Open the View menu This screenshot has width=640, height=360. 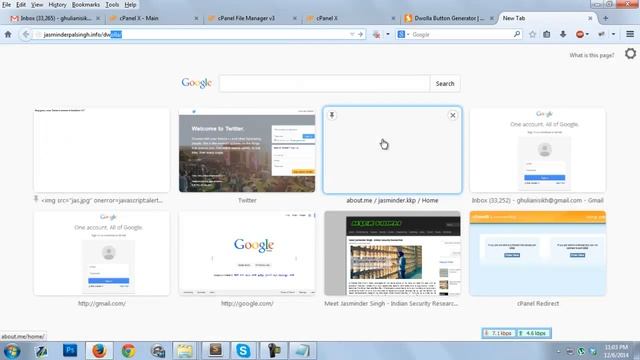tap(37, 5)
